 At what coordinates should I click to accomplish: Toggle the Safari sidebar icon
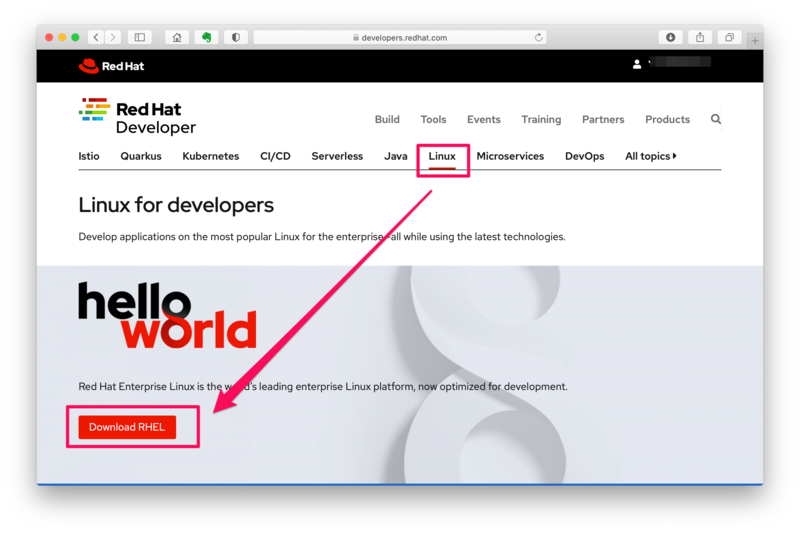(139, 37)
